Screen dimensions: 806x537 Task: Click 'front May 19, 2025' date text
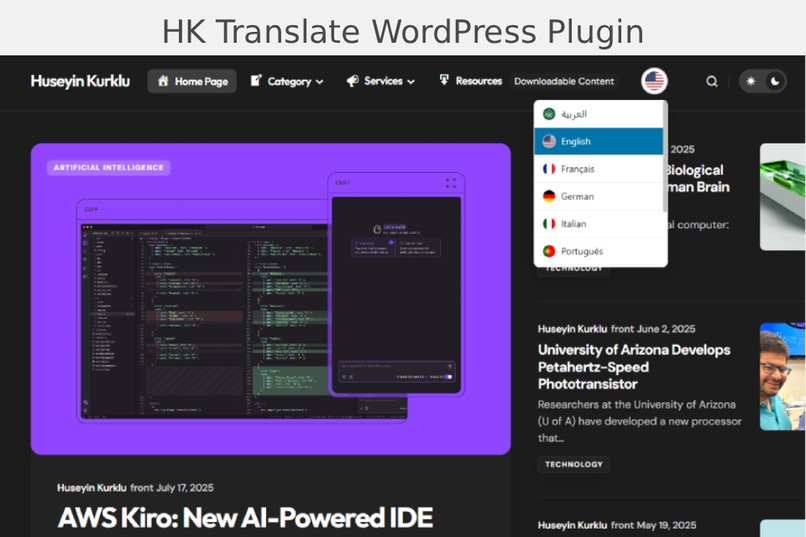(x=653, y=525)
